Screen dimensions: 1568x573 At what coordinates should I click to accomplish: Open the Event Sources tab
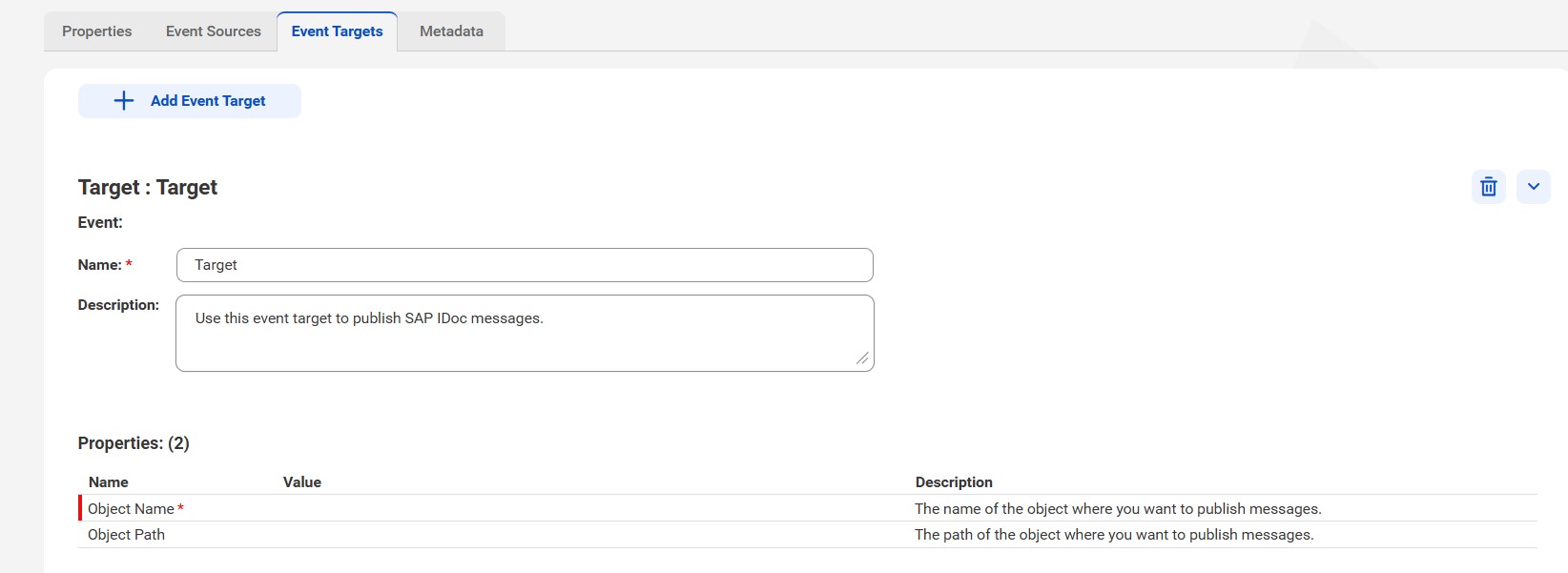[x=214, y=31]
